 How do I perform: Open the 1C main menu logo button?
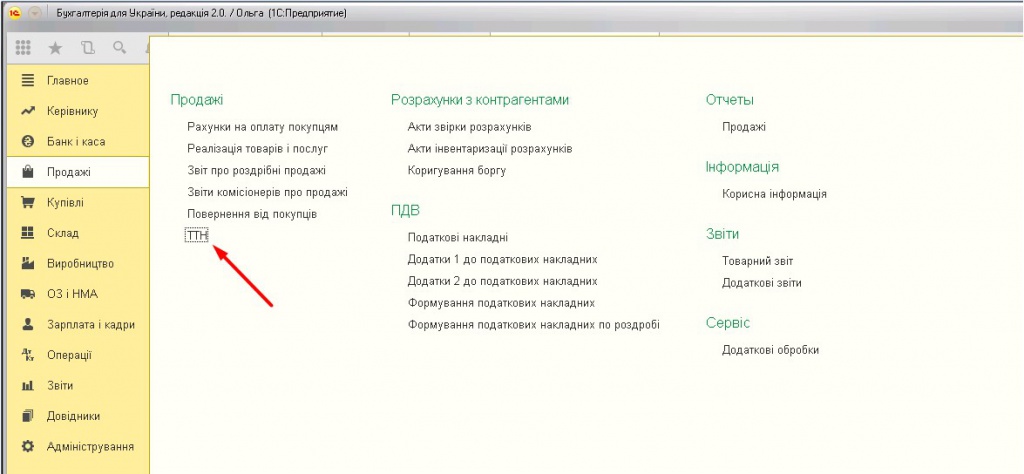coord(13,13)
